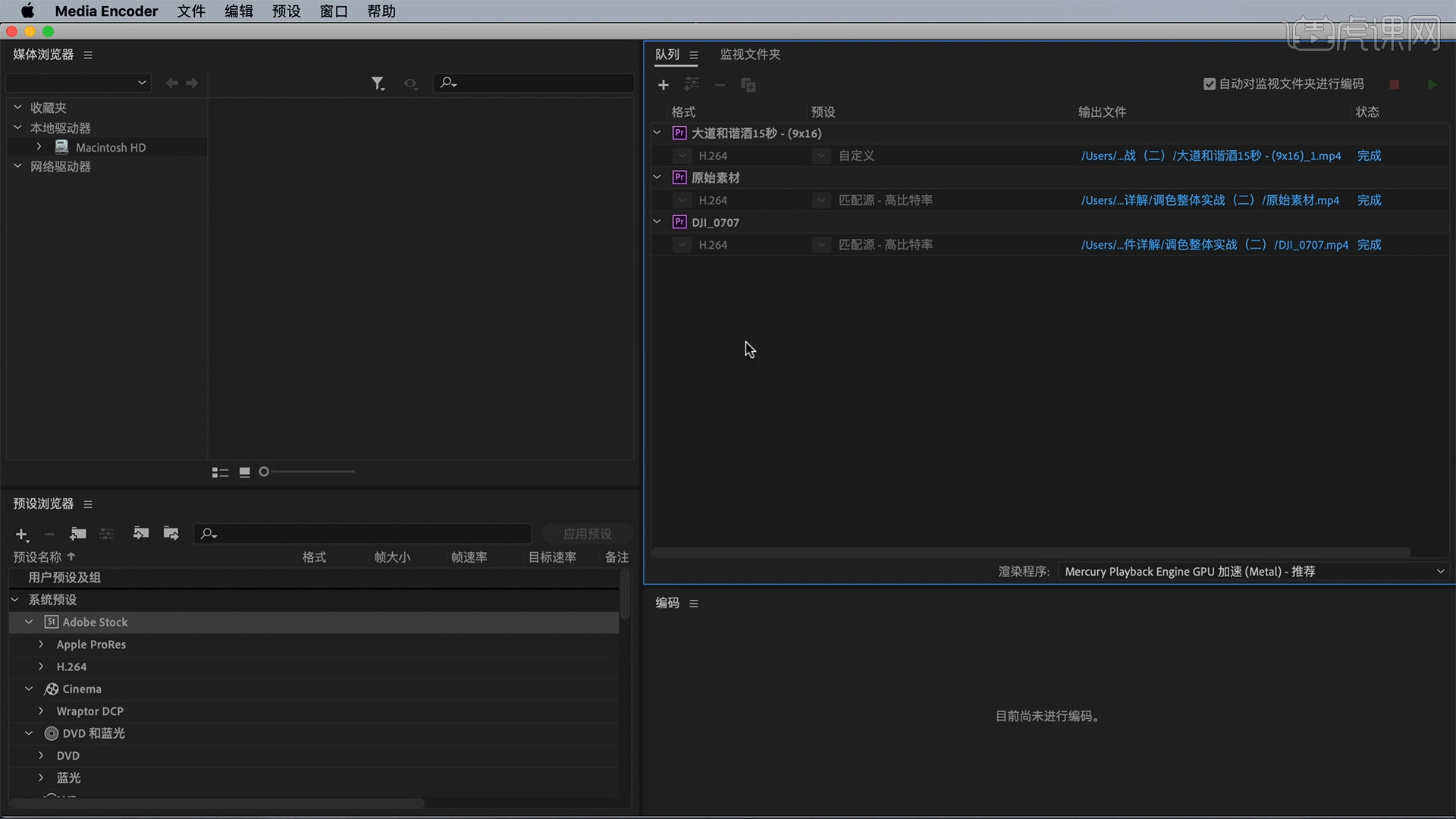Click the import presets icon
Viewport: 1456px width, 819px height.
pos(141,533)
